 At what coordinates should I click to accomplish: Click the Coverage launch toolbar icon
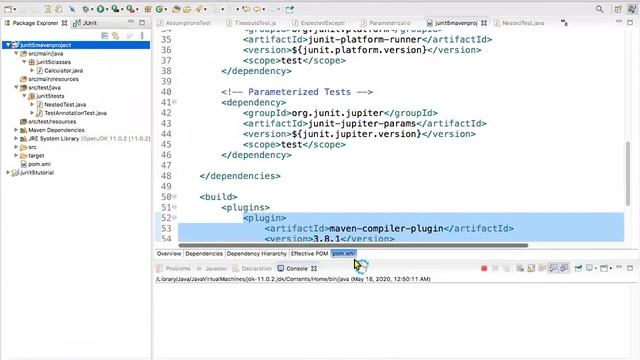(116, 9)
